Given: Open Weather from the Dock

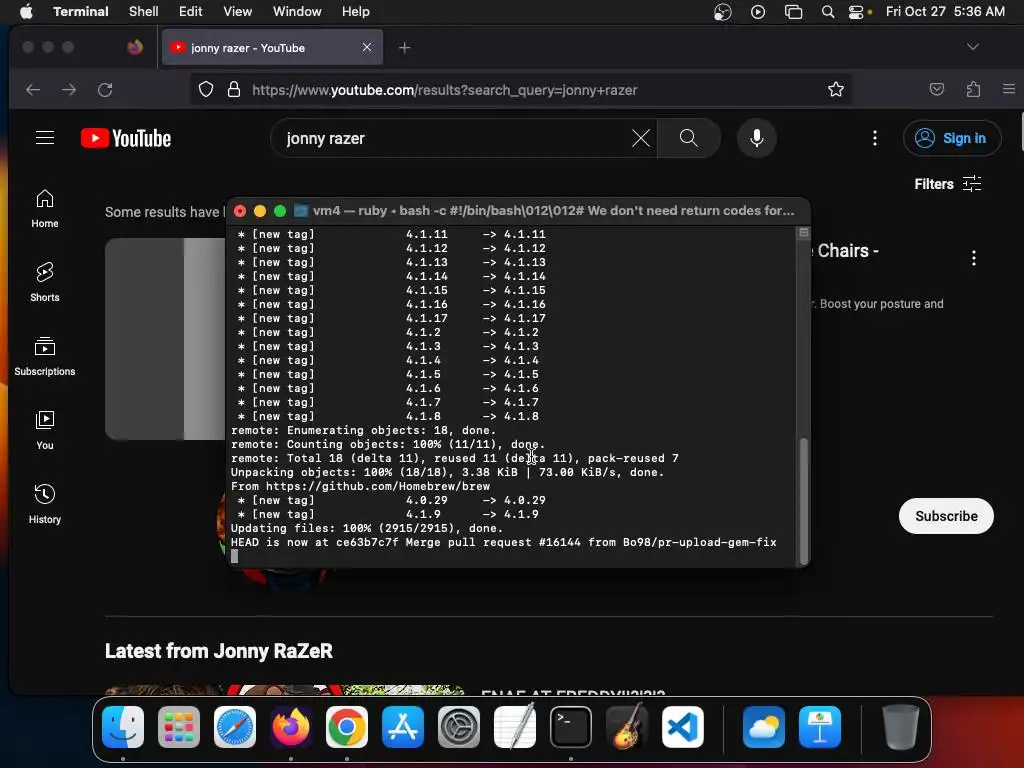Looking at the screenshot, I should point(763,727).
